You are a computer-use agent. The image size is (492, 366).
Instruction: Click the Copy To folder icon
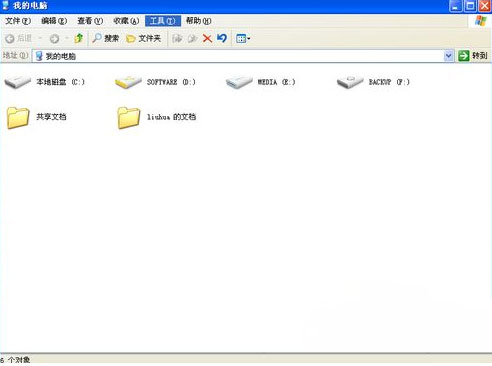click(192, 38)
